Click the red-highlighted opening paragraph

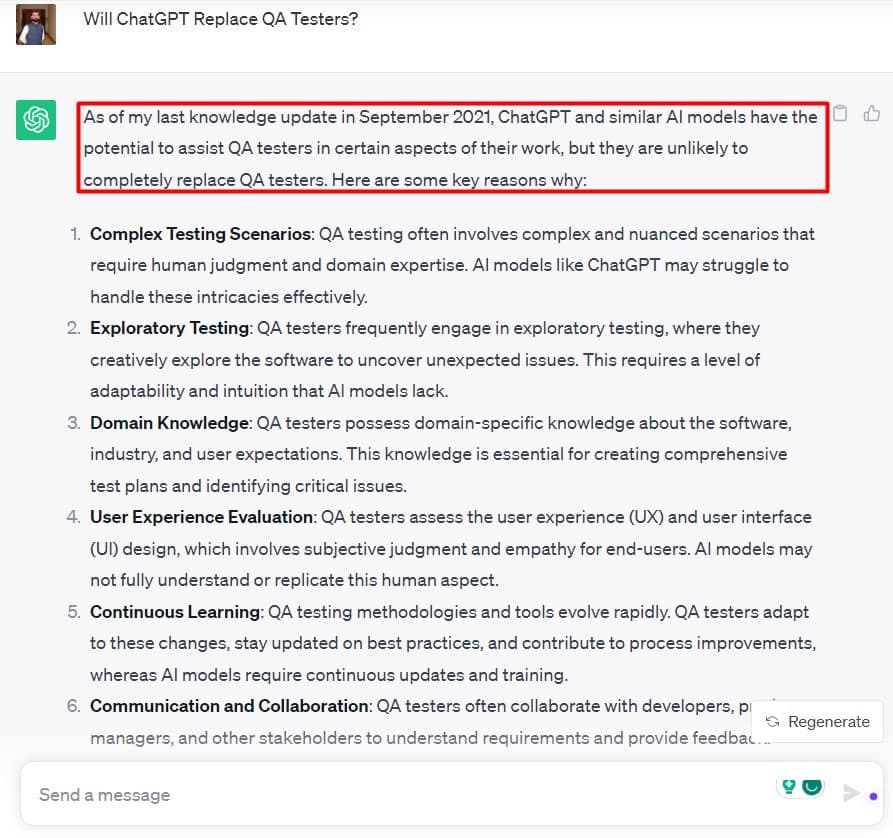[x=453, y=148]
